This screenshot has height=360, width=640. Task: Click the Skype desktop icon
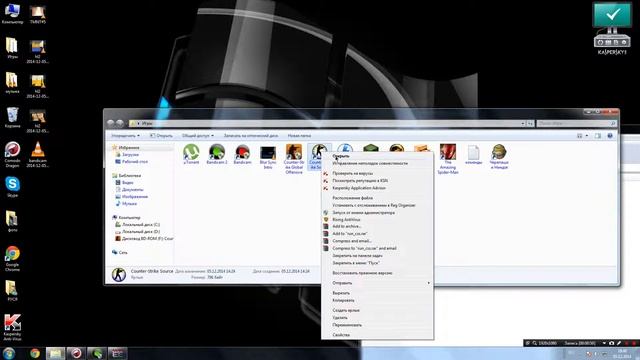pos(12,187)
